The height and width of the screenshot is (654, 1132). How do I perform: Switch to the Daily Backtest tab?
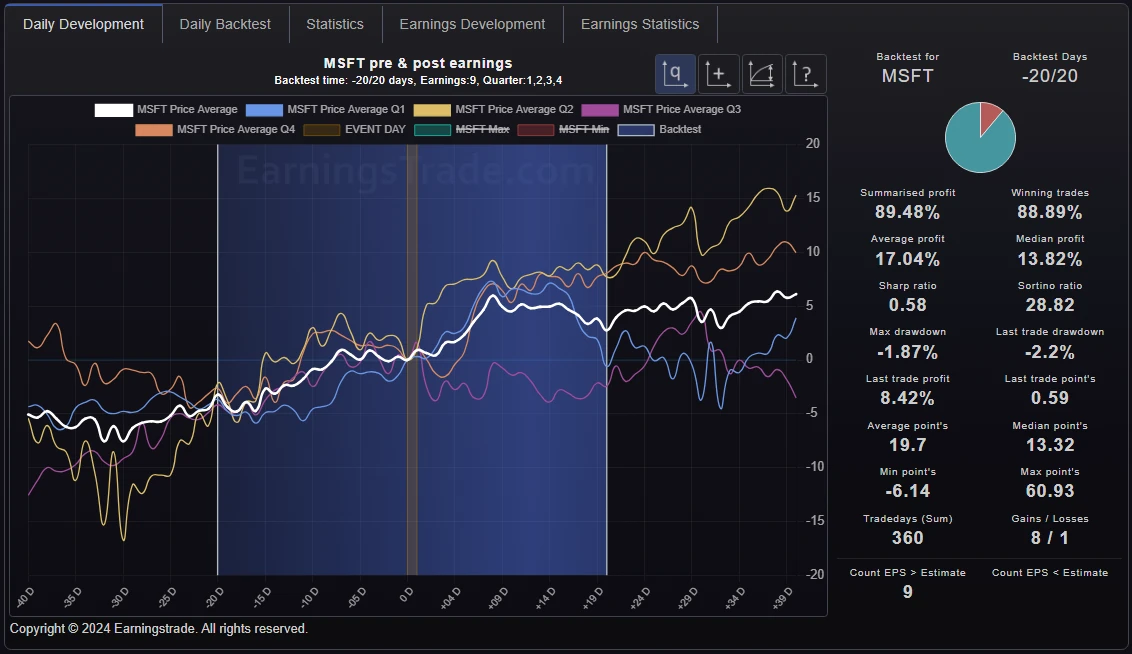[x=225, y=24]
